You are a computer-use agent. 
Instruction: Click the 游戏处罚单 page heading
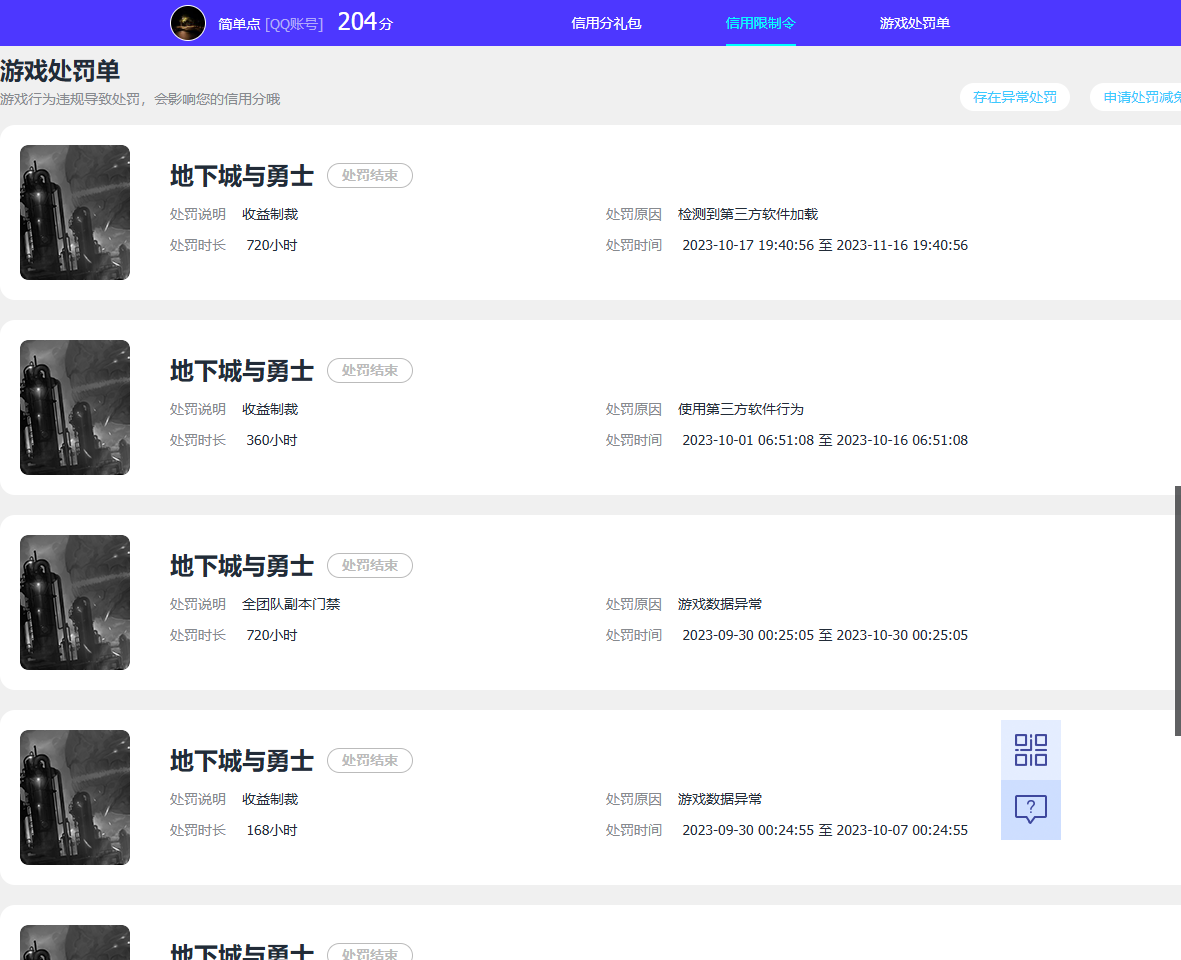tap(60, 71)
